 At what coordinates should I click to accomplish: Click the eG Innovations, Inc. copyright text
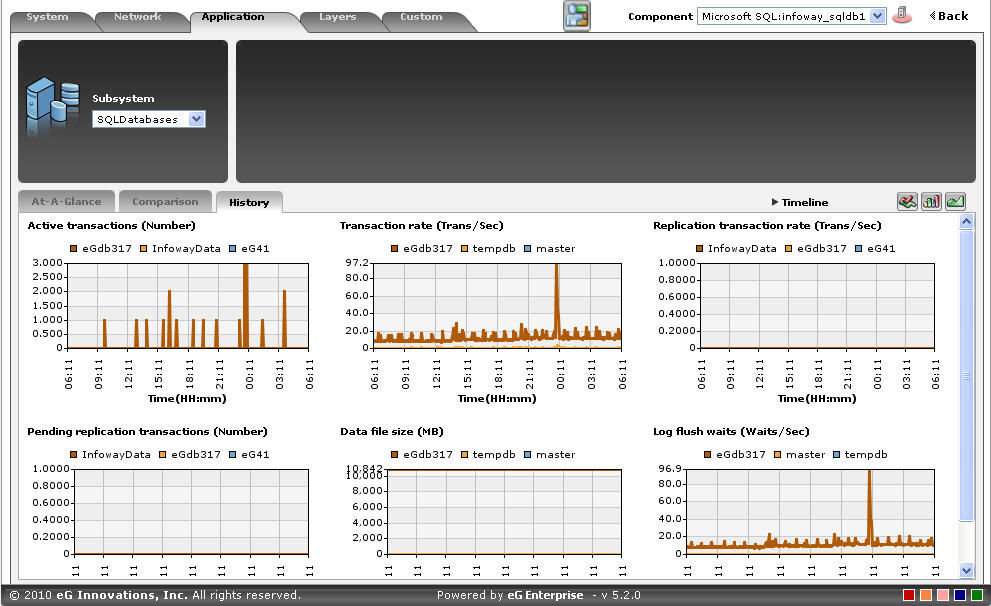pyautogui.click(x=121, y=595)
